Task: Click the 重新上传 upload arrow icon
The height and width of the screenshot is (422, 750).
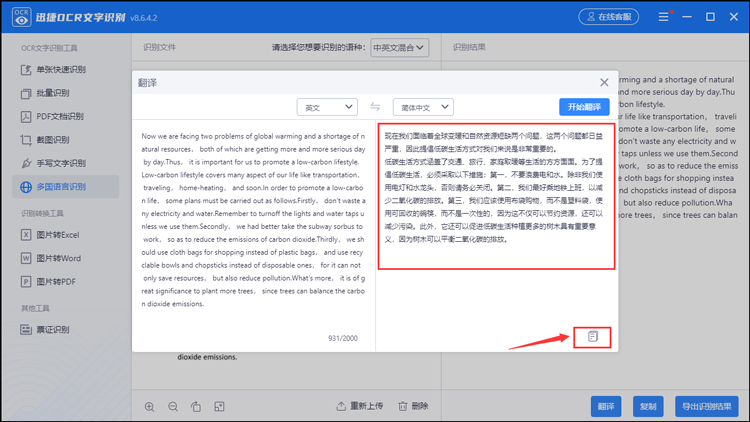Action: click(x=341, y=406)
